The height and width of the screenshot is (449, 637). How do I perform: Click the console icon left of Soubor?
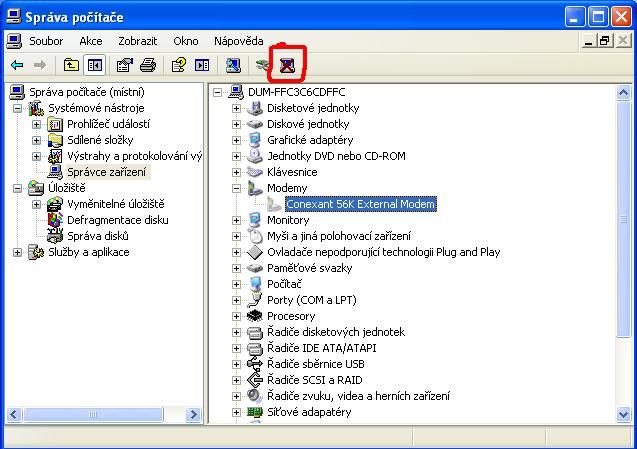tap(14, 41)
